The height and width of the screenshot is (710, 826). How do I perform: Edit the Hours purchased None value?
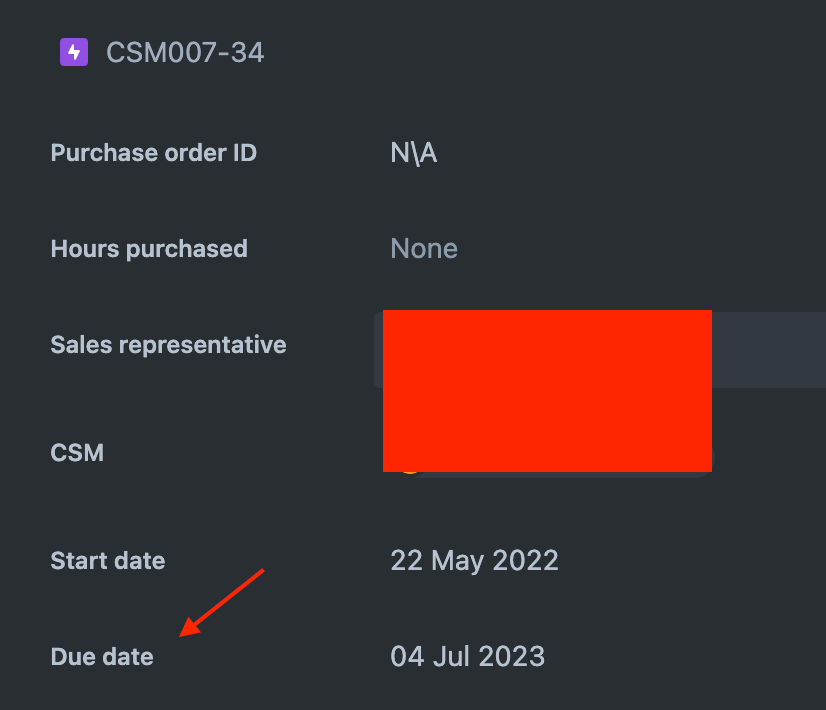pyautogui.click(x=424, y=248)
